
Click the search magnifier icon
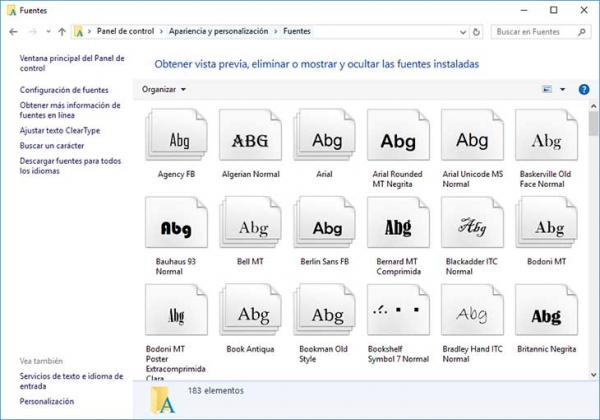point(582,32)
